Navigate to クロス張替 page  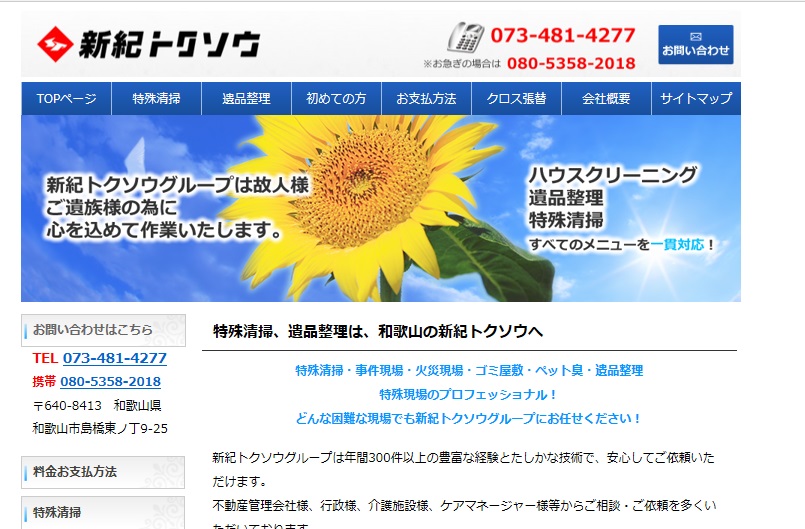[516, 99]
